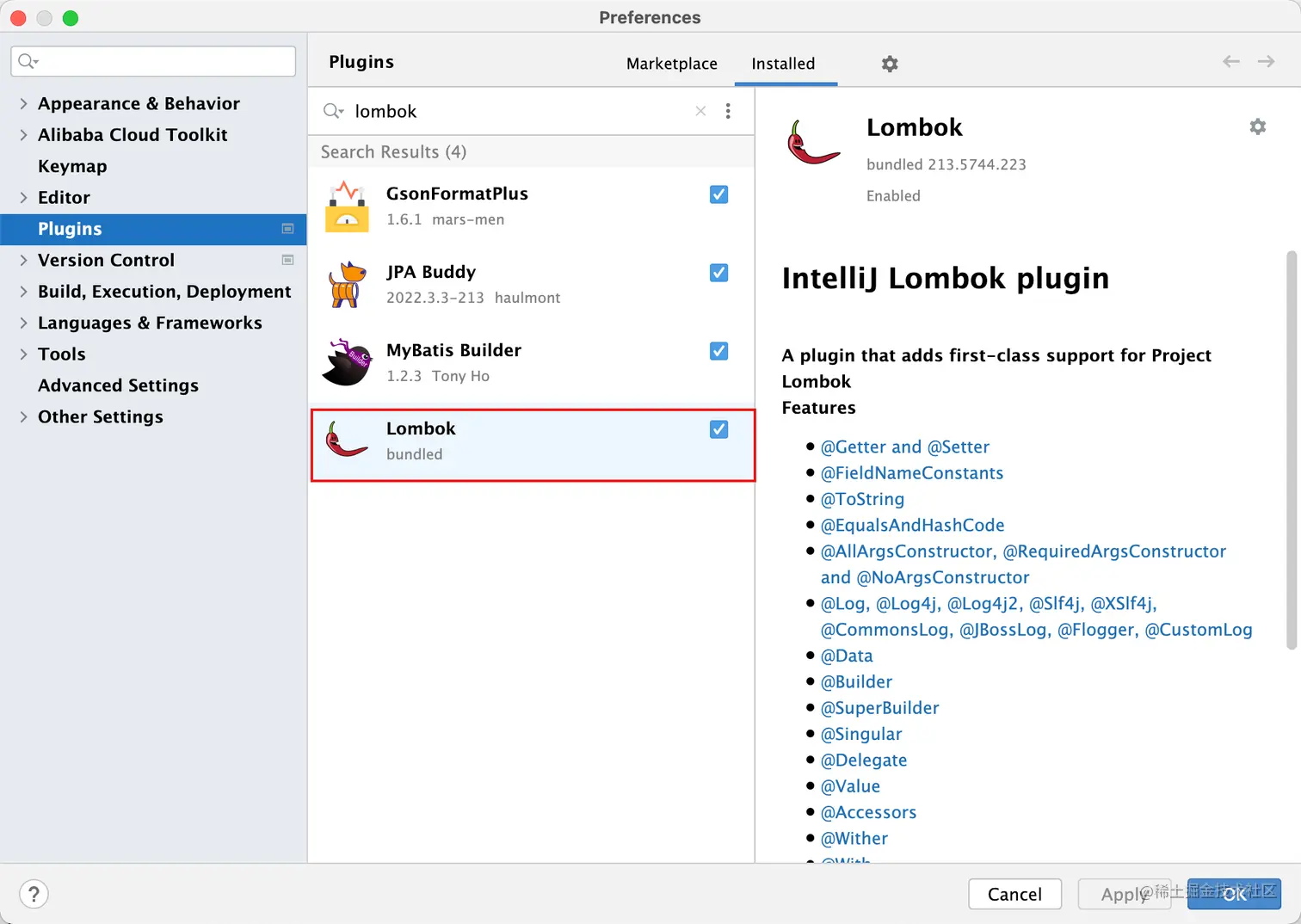Screen dimensions: 1301x924
Task: Go back with the left arrow
Action: point(1231,61)
